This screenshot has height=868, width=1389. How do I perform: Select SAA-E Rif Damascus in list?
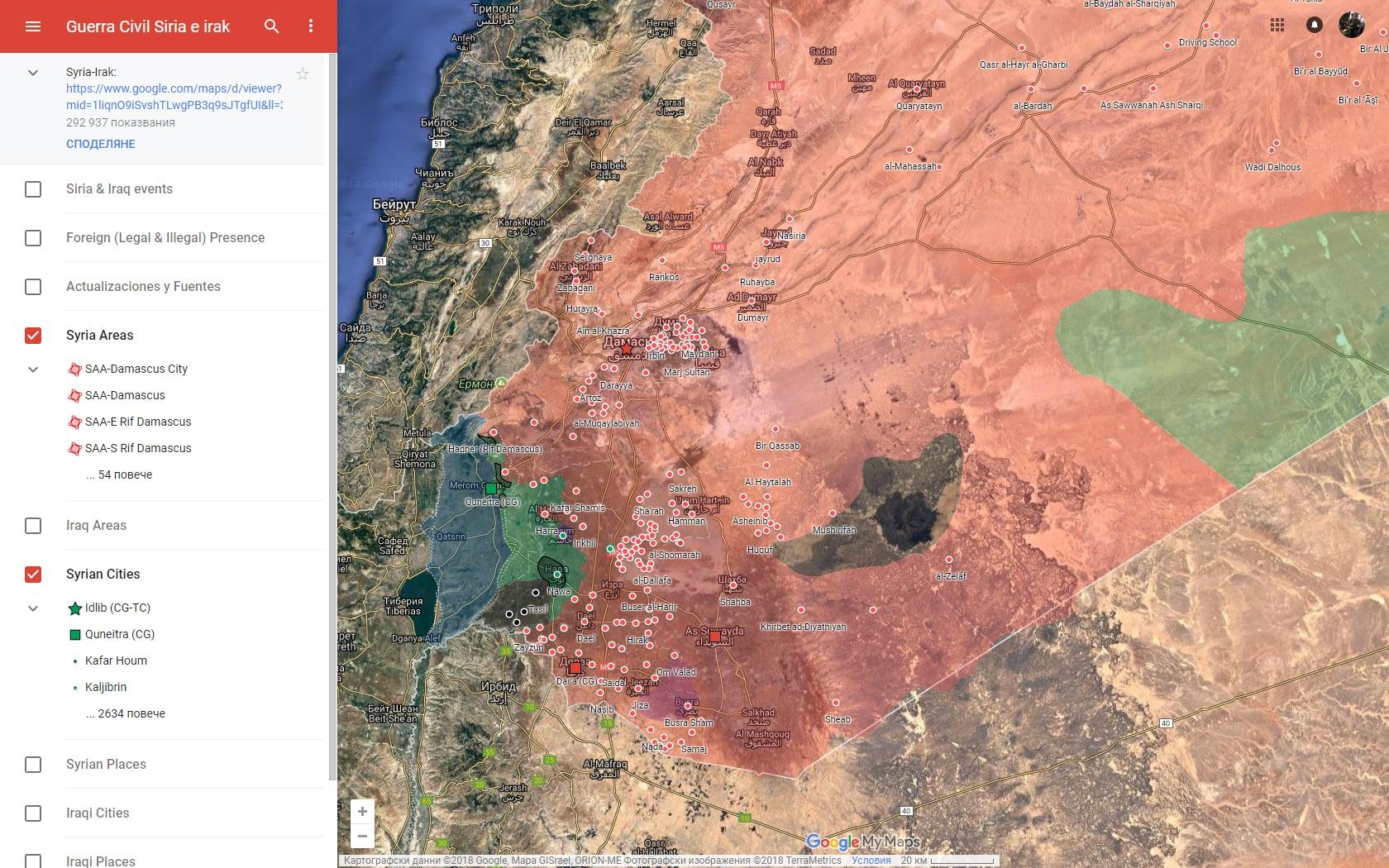tap(138, 422)
